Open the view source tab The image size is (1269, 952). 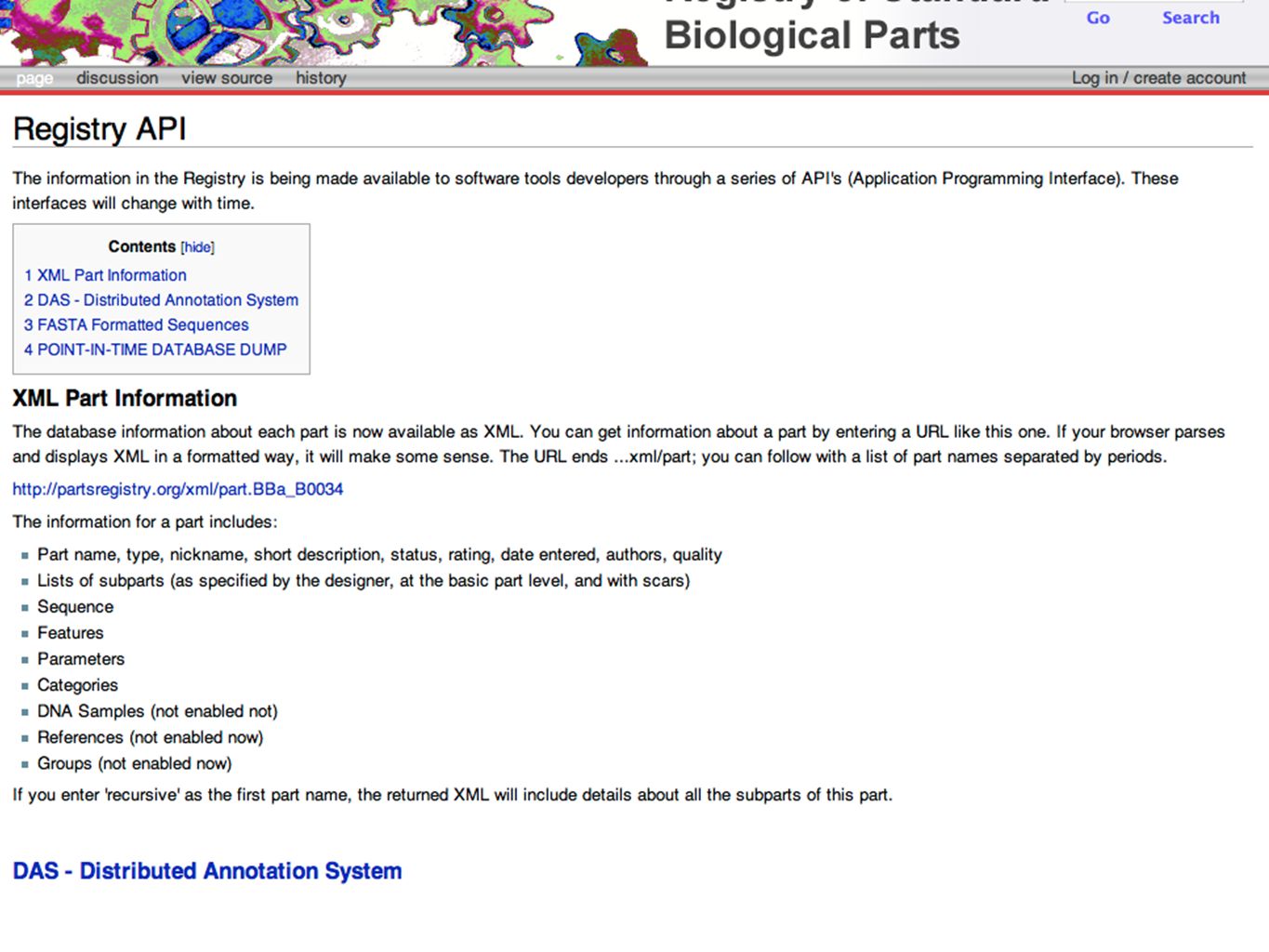click(x=227, y=78)
